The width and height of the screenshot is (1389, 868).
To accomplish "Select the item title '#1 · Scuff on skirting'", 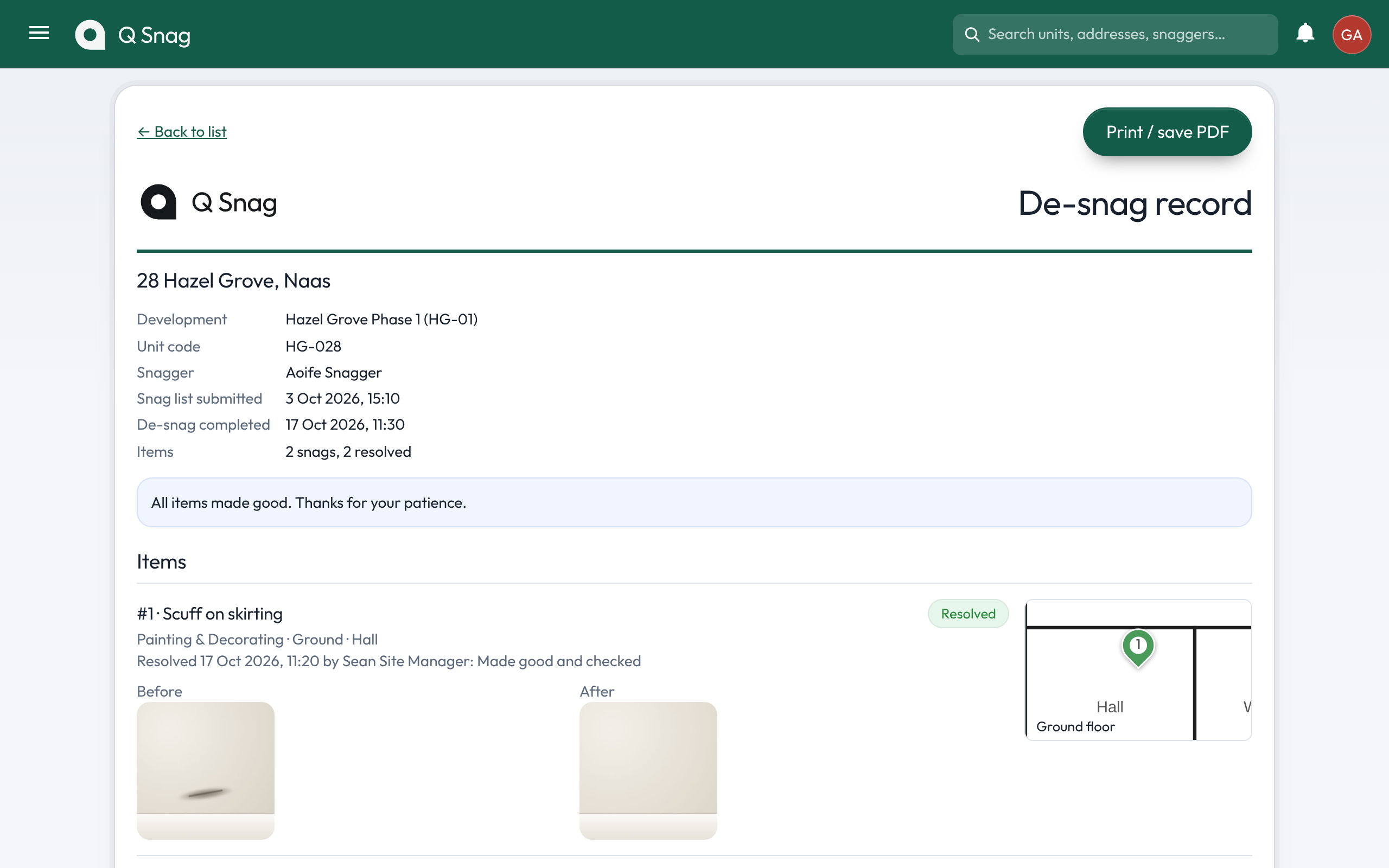I will coord(209,614).
